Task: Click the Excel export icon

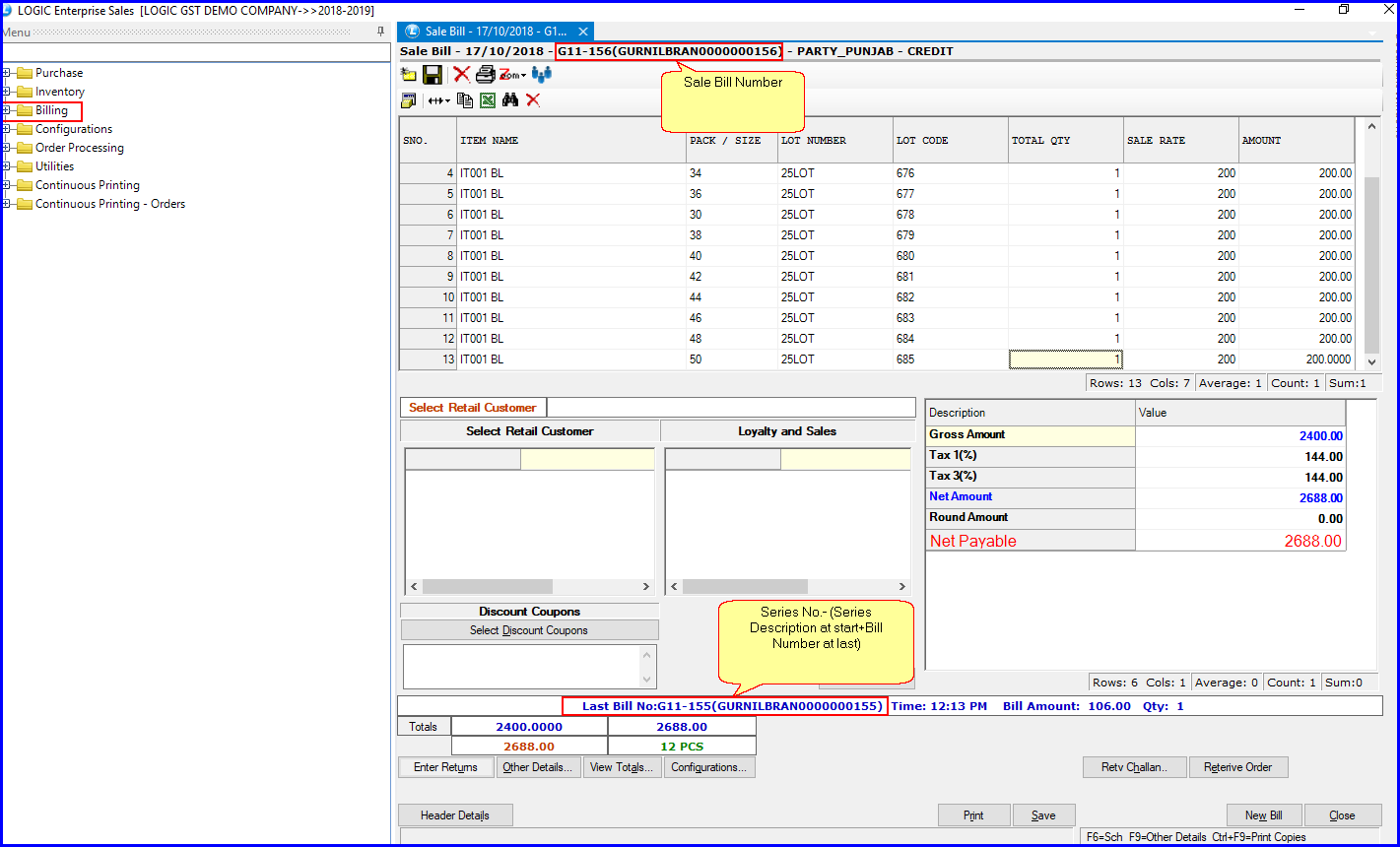Action: coord(488,100)
